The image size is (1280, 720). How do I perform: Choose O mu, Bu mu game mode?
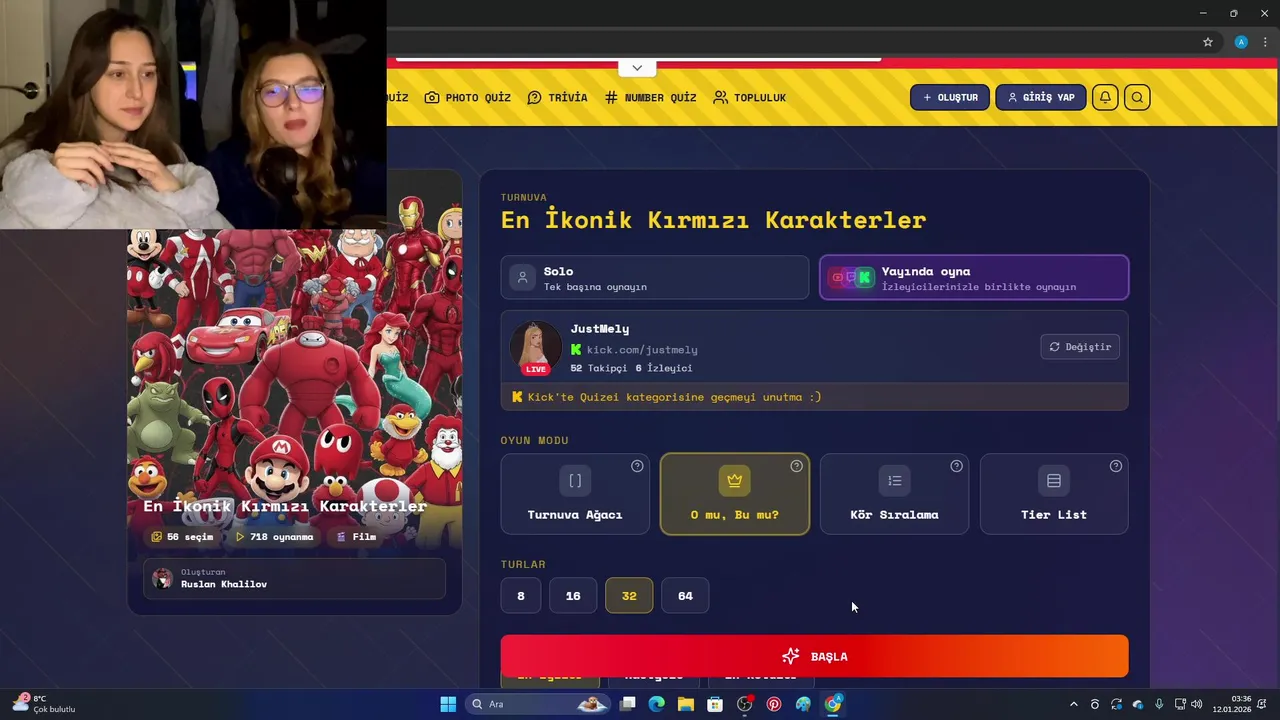[735, 494]
